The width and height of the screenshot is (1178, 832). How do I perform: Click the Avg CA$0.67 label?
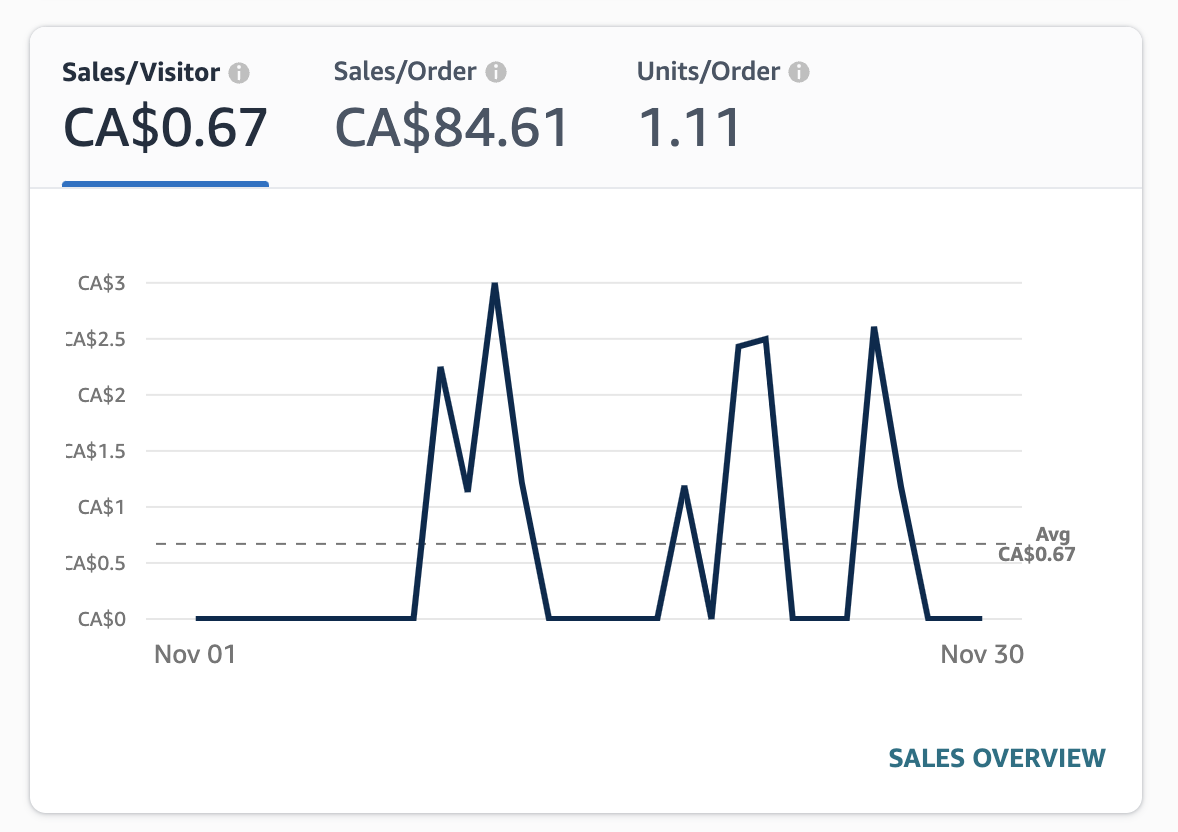[1040, 545]
